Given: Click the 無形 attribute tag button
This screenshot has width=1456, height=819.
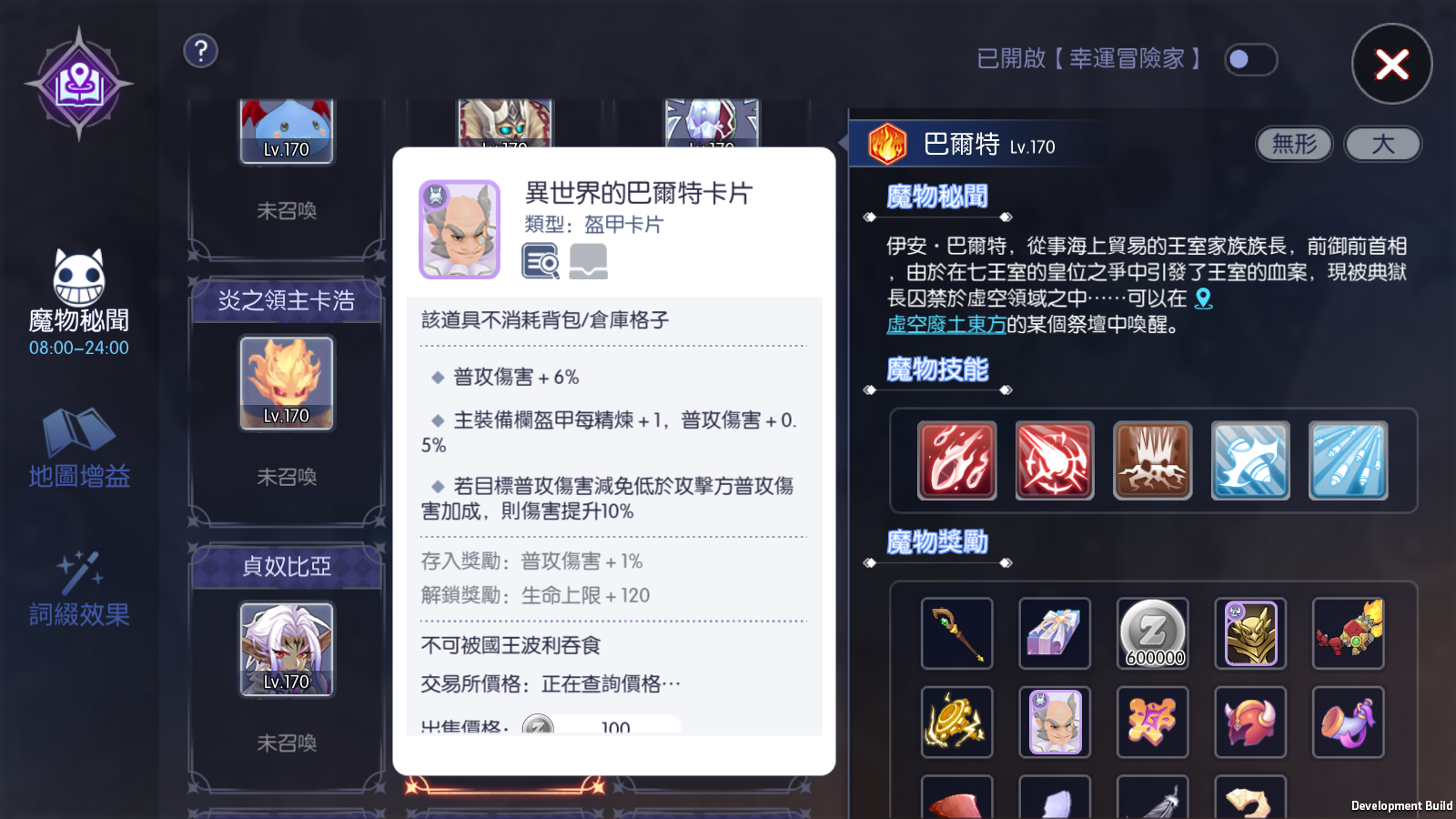Looking at the screenshot, I should click(1294, 144).
